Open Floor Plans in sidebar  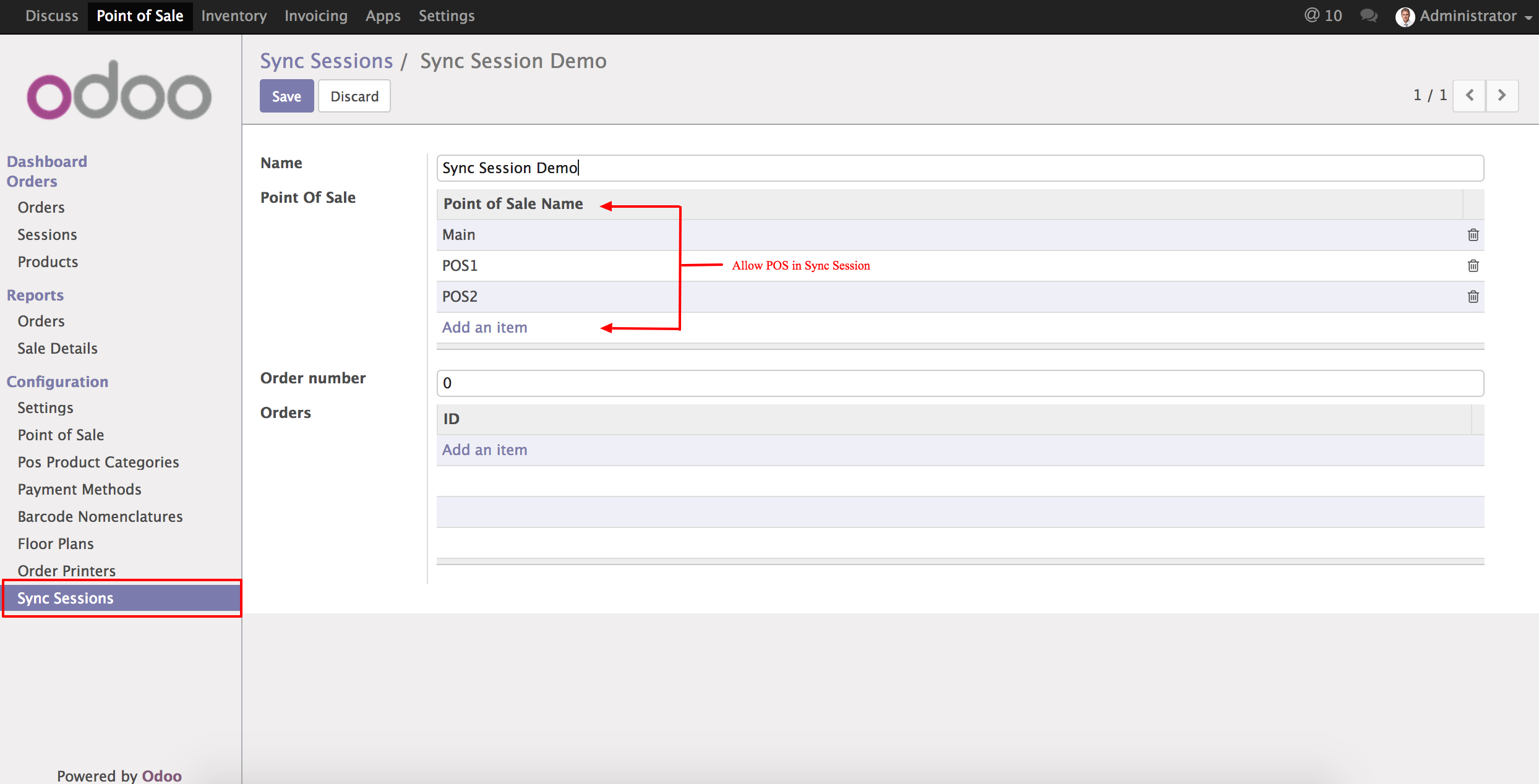(x=56, y=543)
